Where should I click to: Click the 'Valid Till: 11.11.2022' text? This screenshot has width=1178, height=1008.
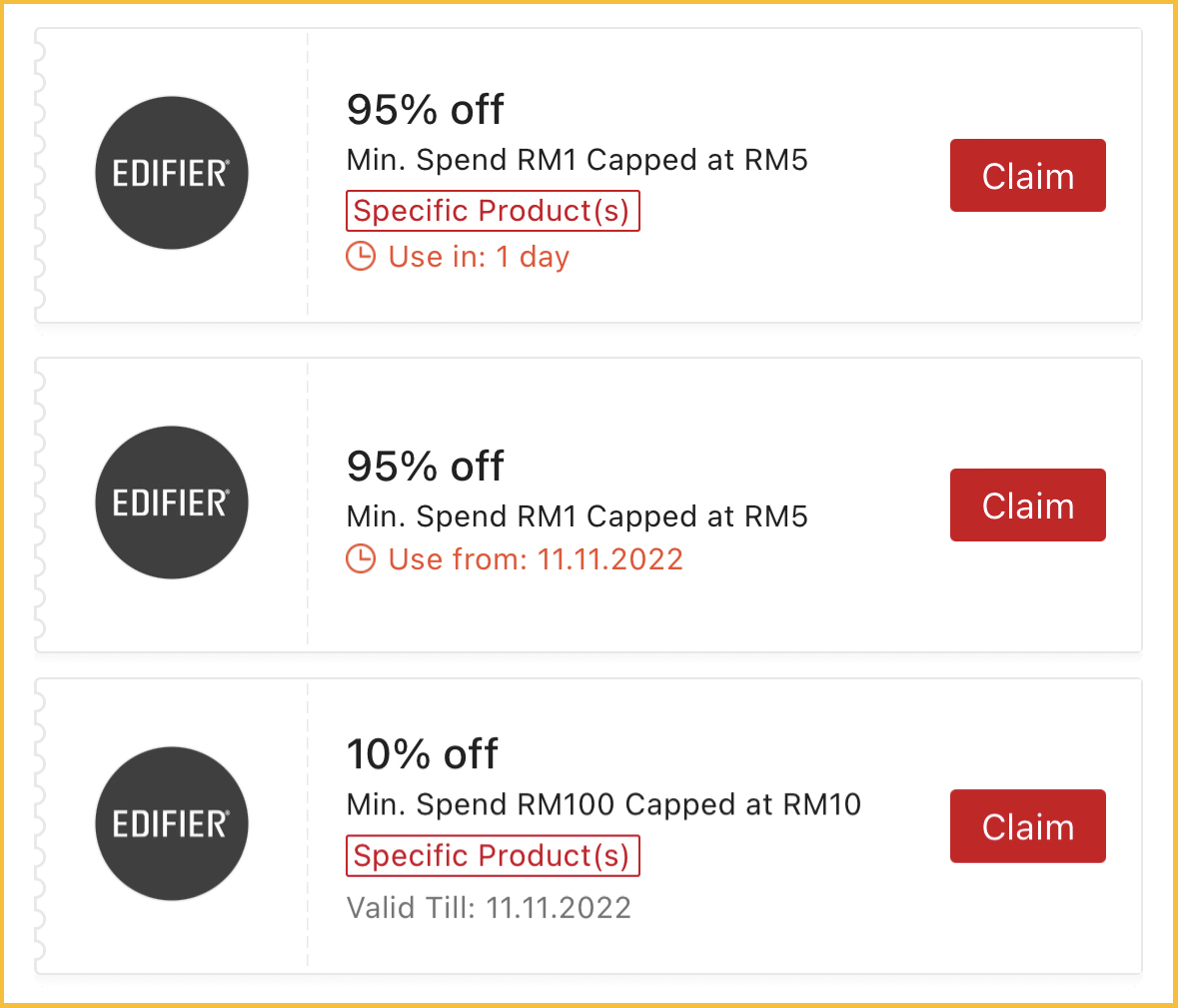click(x=489, y=908)
